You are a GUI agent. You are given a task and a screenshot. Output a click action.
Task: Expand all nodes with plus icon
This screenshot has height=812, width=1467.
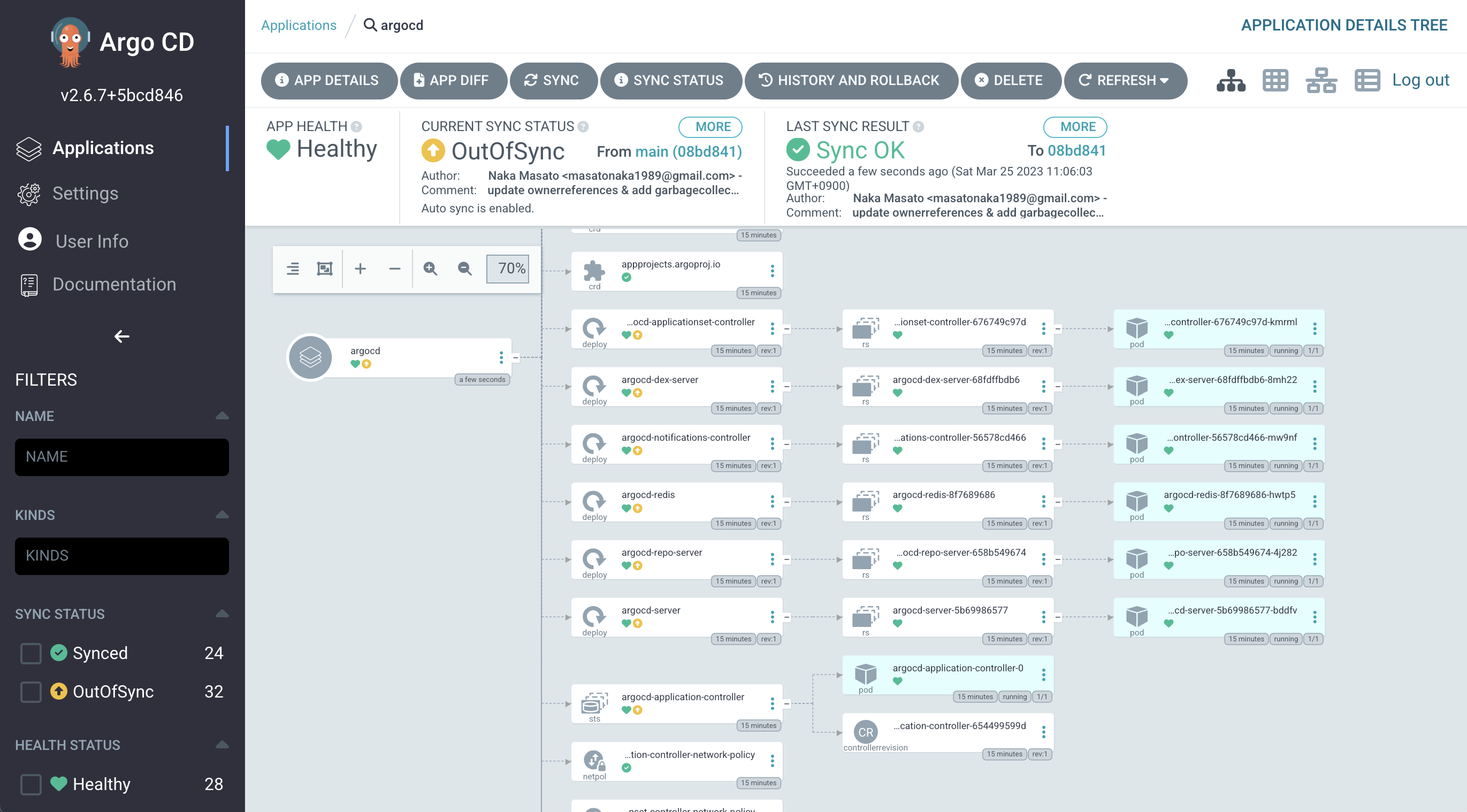pyautogui.click(x=360, y=269)
